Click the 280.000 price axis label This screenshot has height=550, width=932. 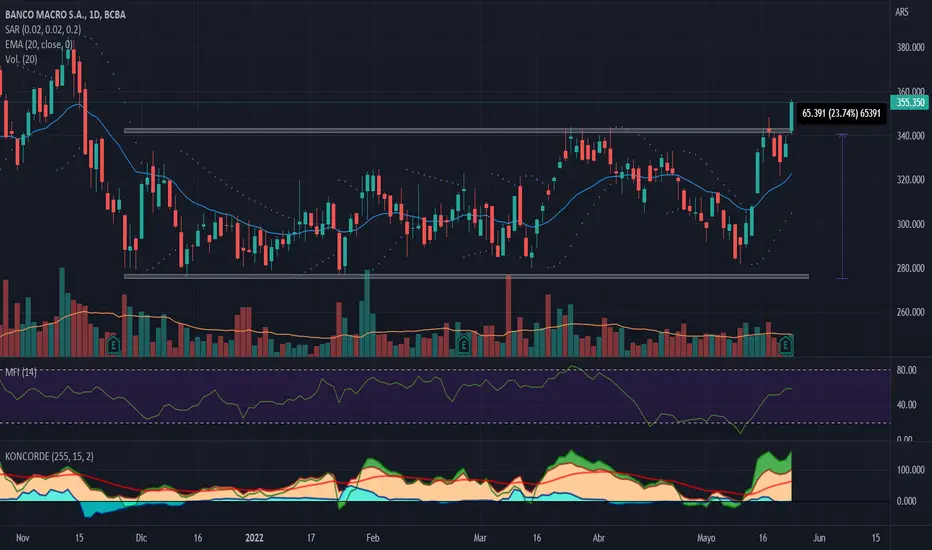[x=911, y=268]
